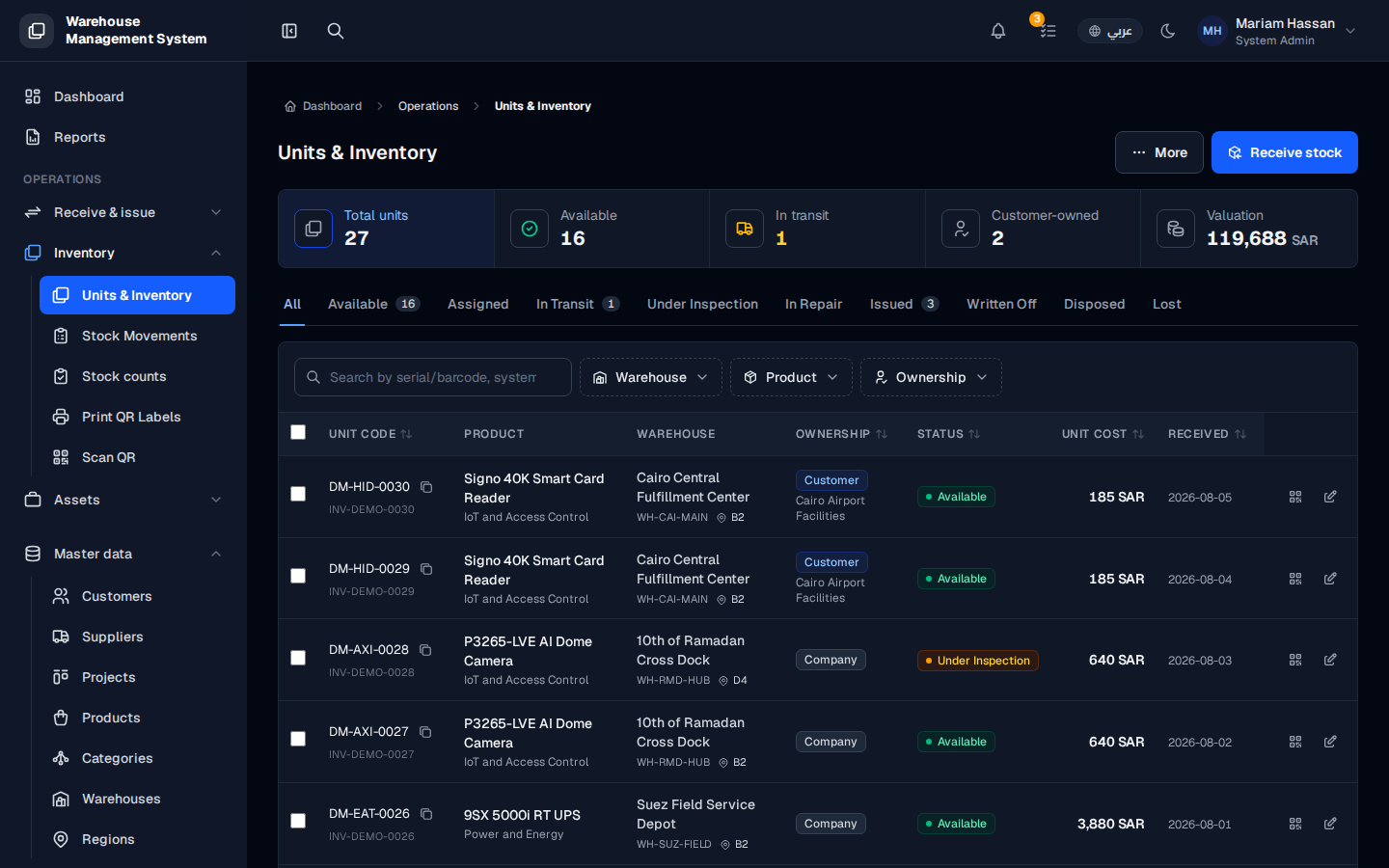Edit unit DM-HID-0030

1330,497
